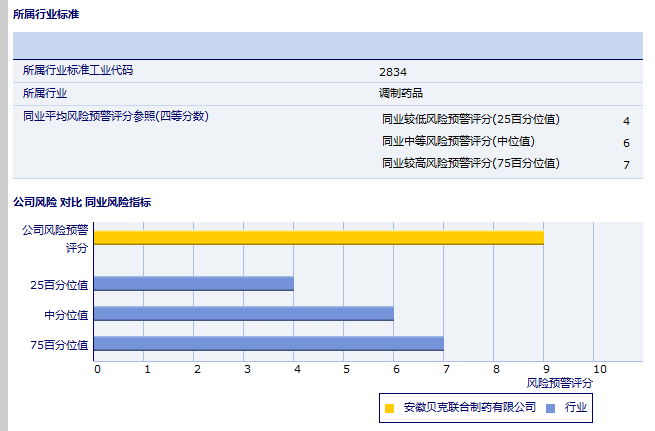Screen dimensions: 655x431
Task: Click the 25百分位值 blue bar
Action: 194,284
